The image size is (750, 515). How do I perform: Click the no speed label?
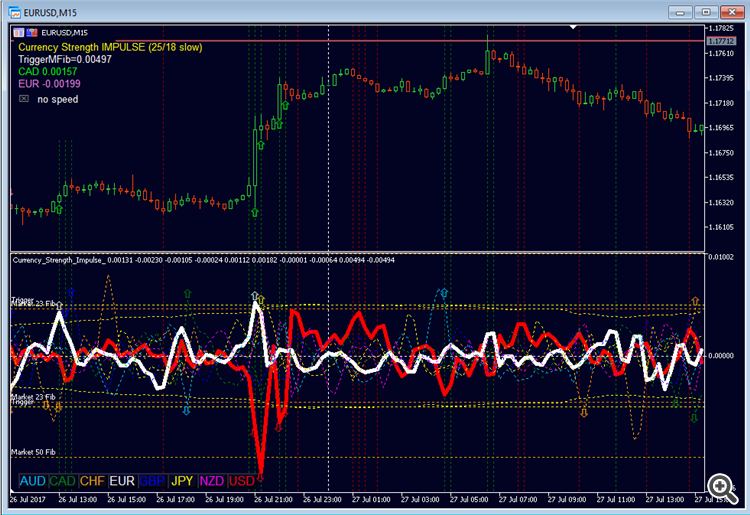coord(57,99)
